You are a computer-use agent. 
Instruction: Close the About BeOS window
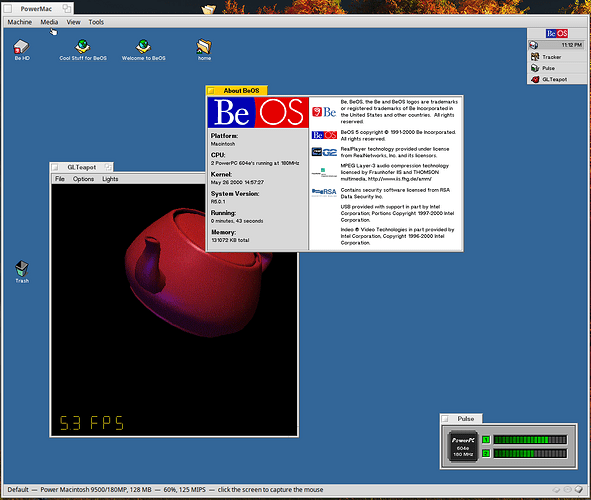(211, 91)
